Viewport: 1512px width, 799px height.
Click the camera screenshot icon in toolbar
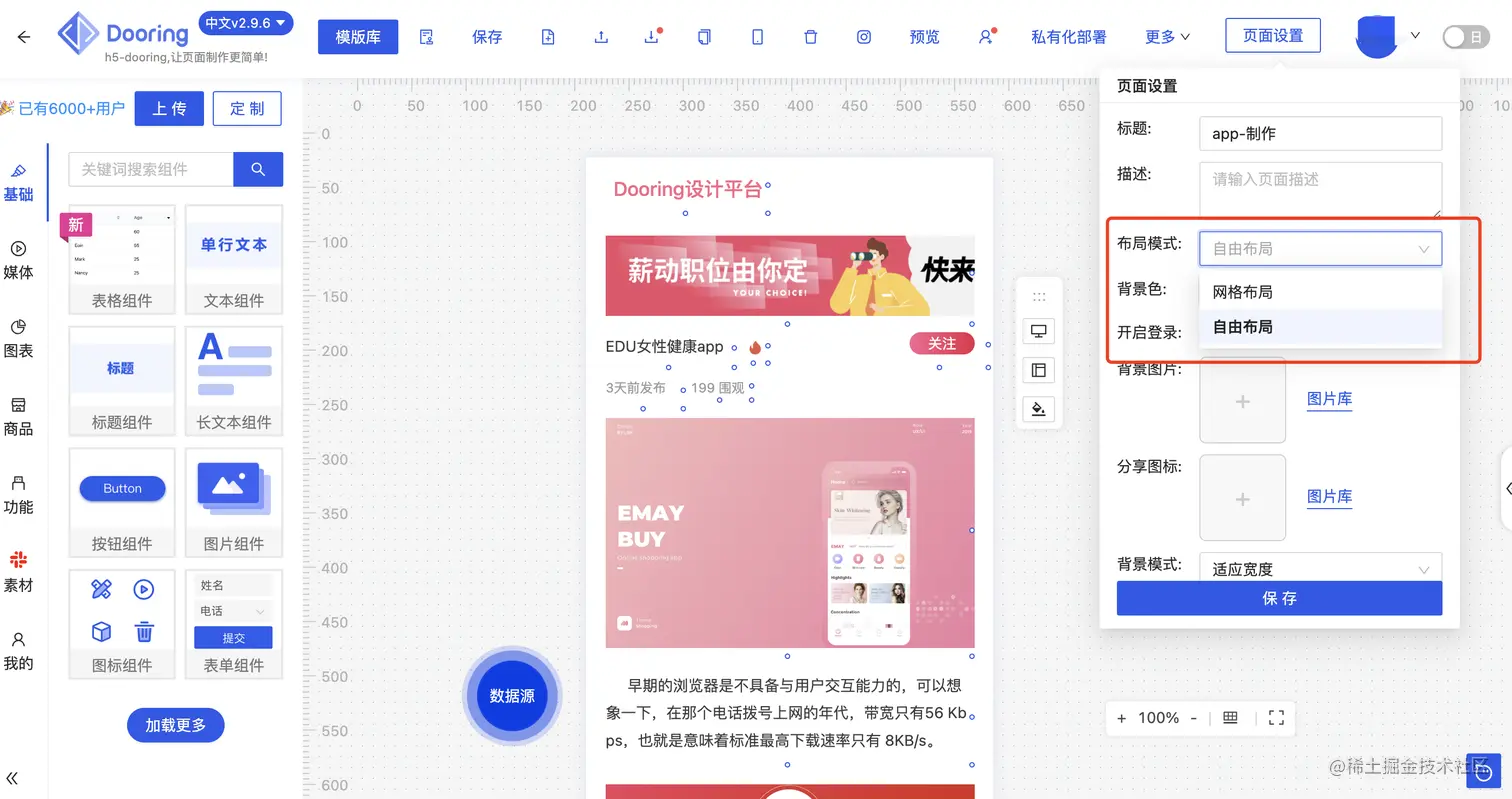[864, 37]
